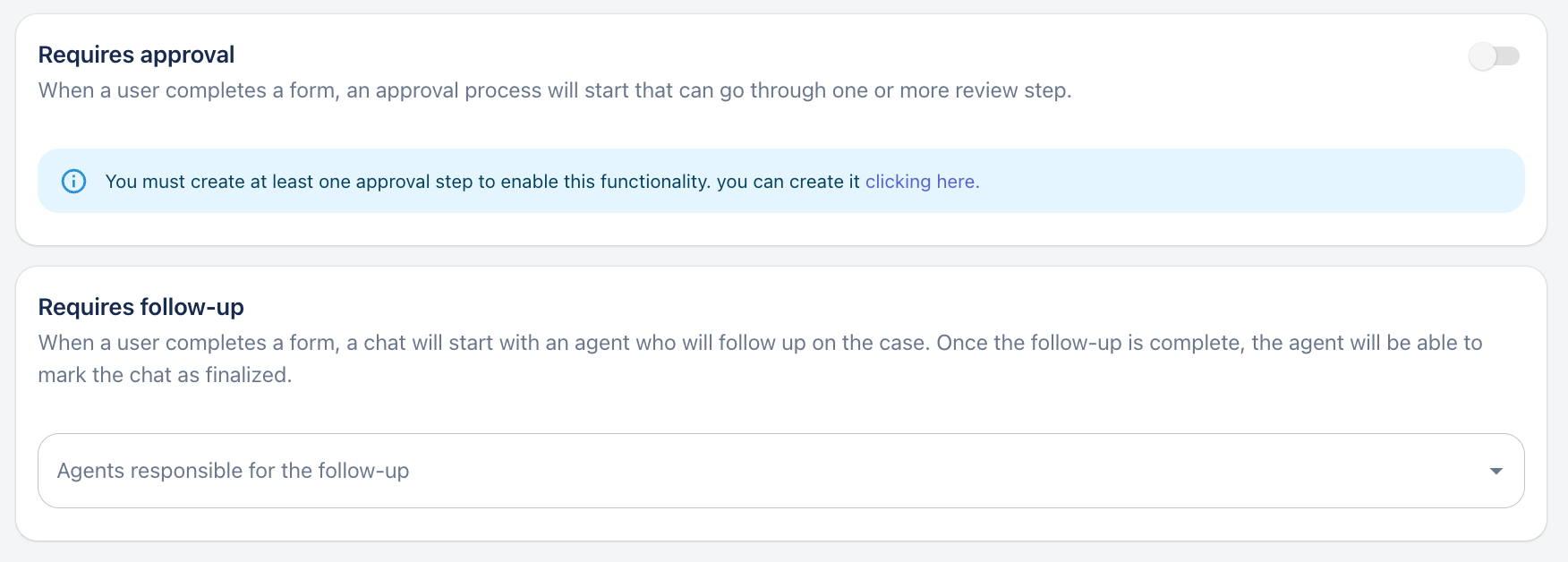Click blank space right of "Requires follow-up" title
This screenshot has width=1568, height=562.
pos(805,307)
